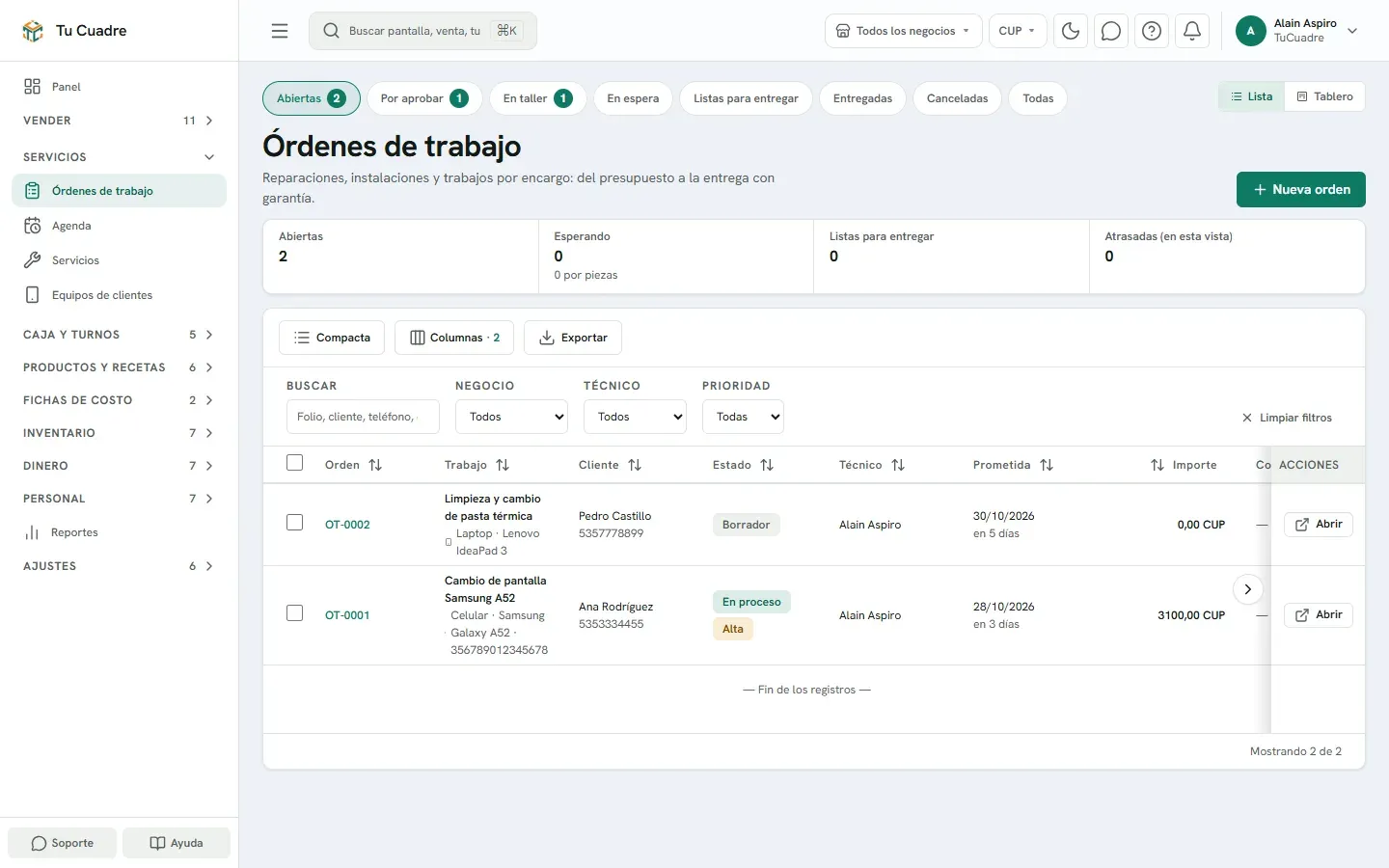Check the OT-0001 row checkbox

pos(295,613)
